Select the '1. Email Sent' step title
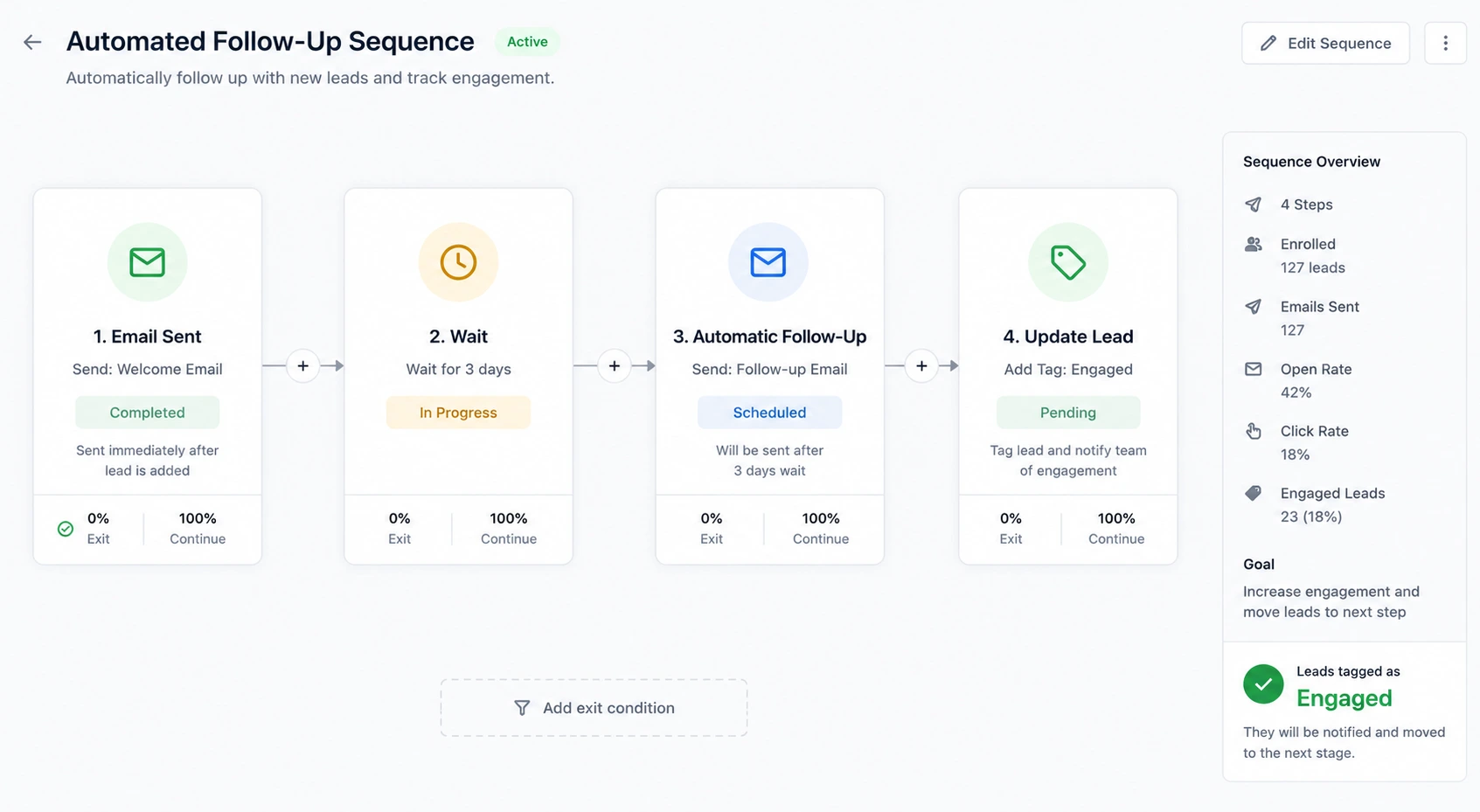This screenshot has height=812, width=1480. (x=147, y=337)
